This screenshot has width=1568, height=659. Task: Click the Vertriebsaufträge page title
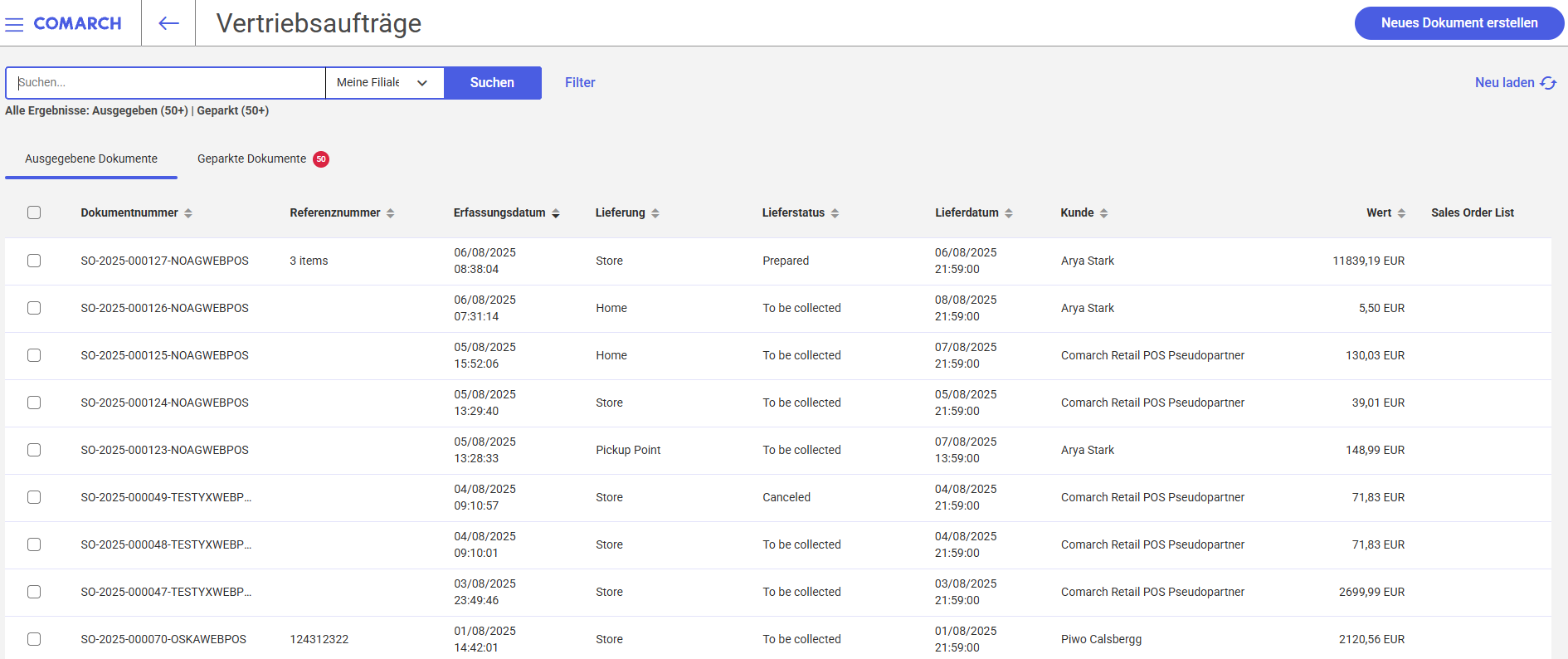coord(319,23)
